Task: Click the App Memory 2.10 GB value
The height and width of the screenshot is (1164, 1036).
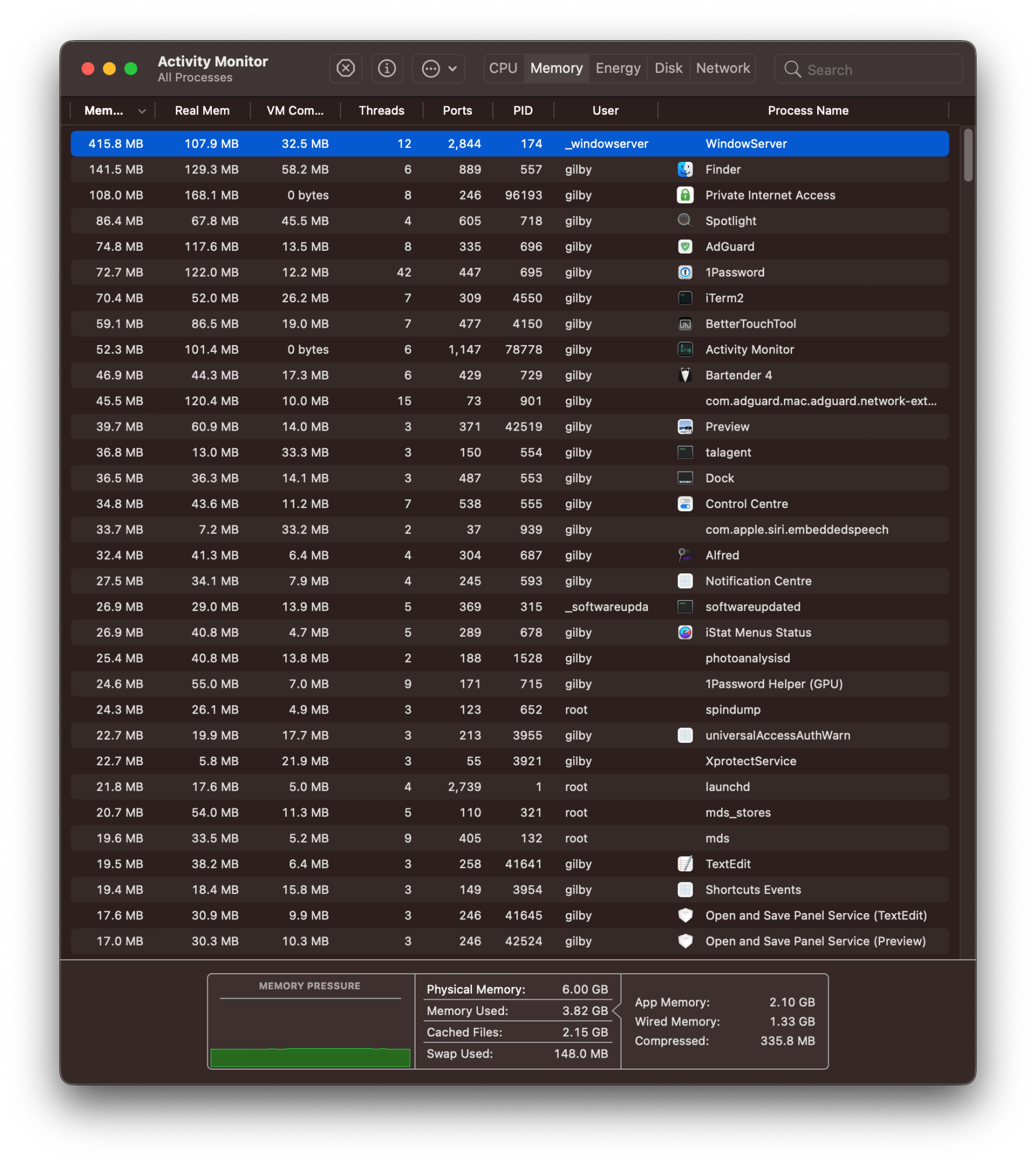Action: pos(792,1002)
